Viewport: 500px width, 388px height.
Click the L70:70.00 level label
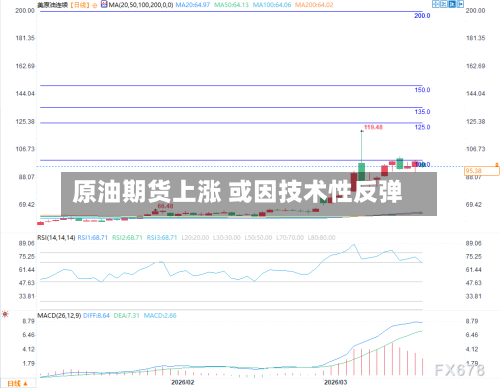tap(290, 238)
